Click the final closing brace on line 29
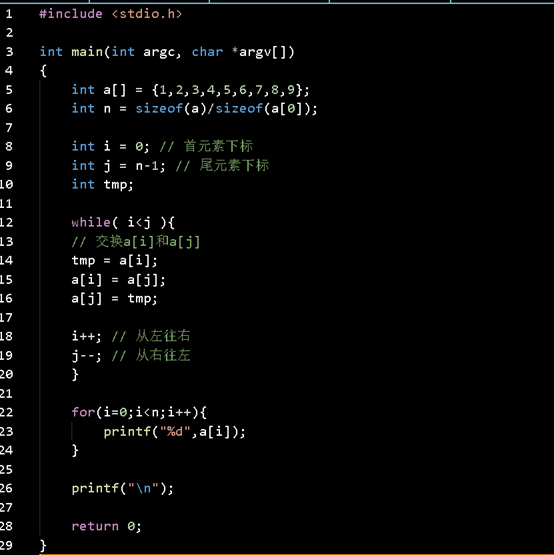554x555 pixels. pos(43,545)
